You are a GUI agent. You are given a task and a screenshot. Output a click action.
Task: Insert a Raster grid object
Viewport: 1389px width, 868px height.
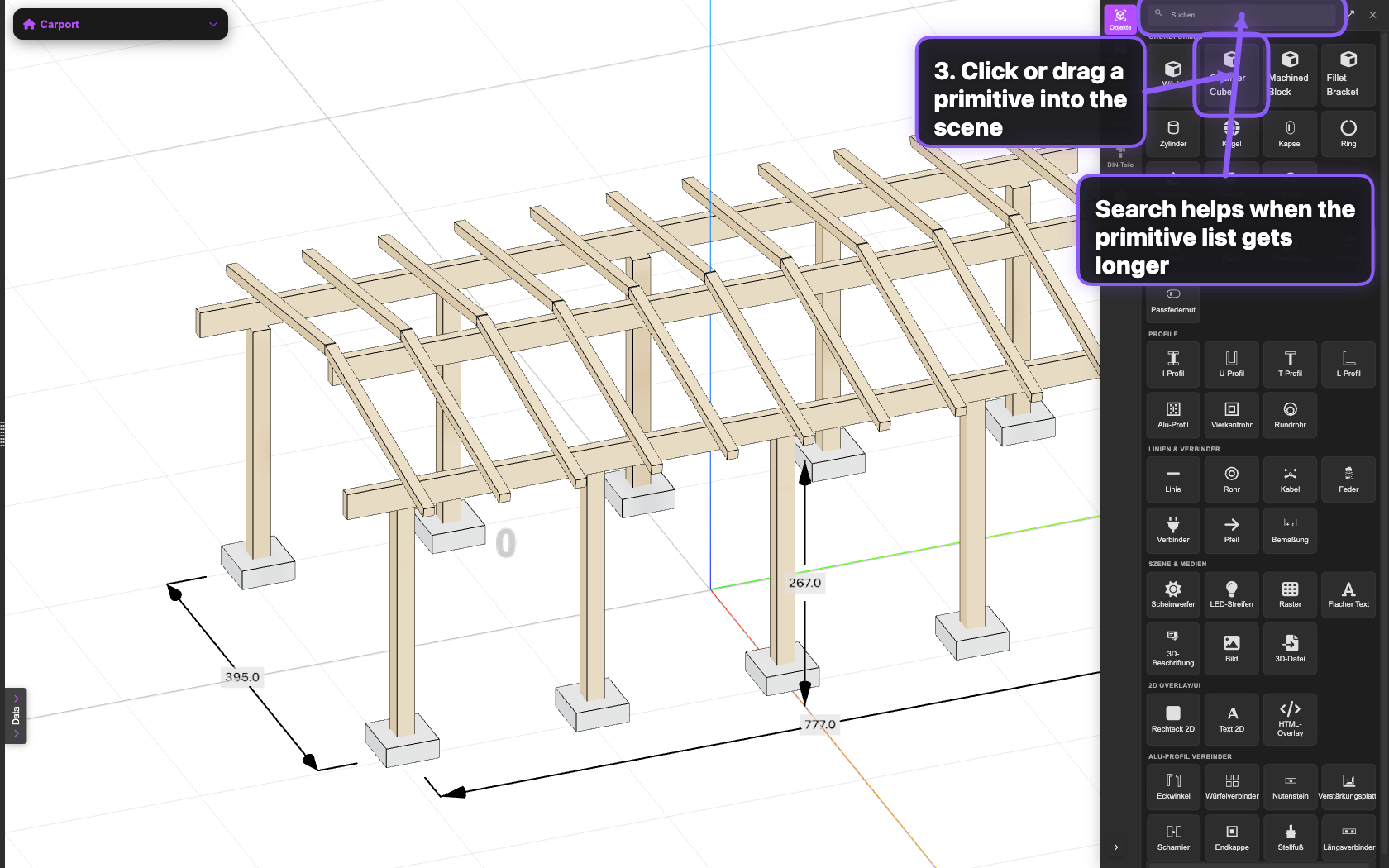point(1290,594)
